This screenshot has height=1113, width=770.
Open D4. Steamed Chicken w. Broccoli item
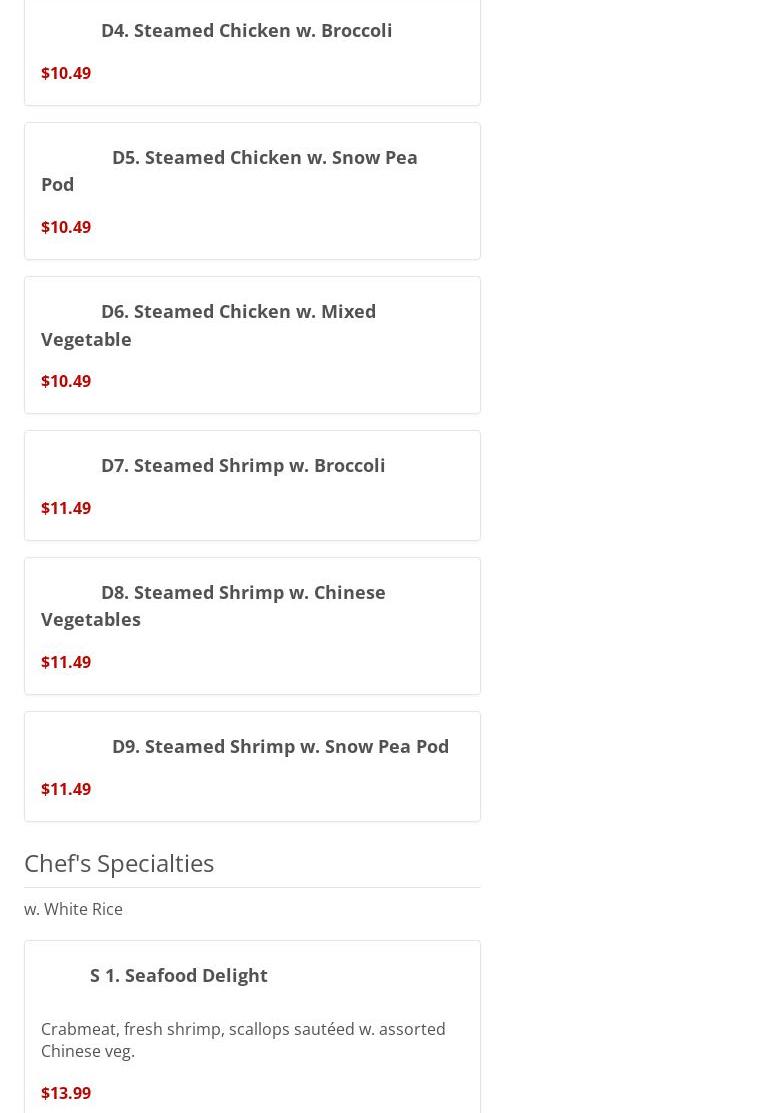tap(246, 30)
